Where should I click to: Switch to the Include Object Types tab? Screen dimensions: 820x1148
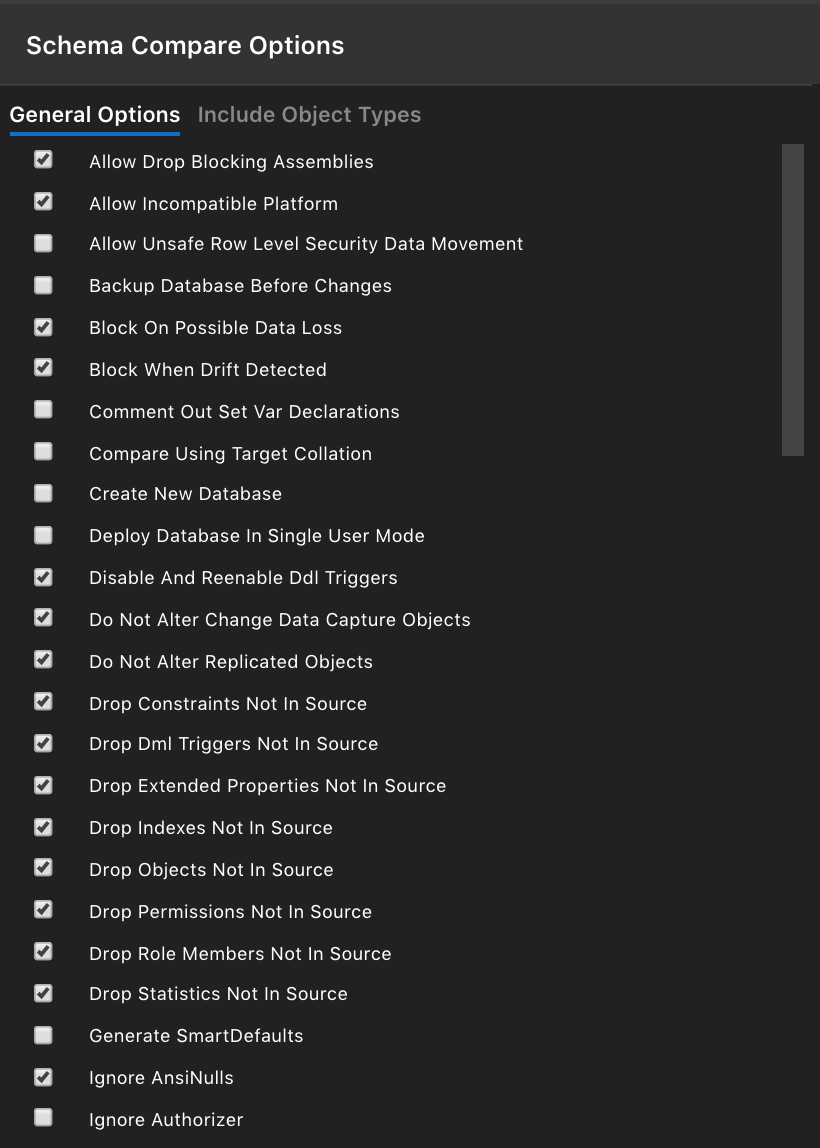(x=309, y=114)
